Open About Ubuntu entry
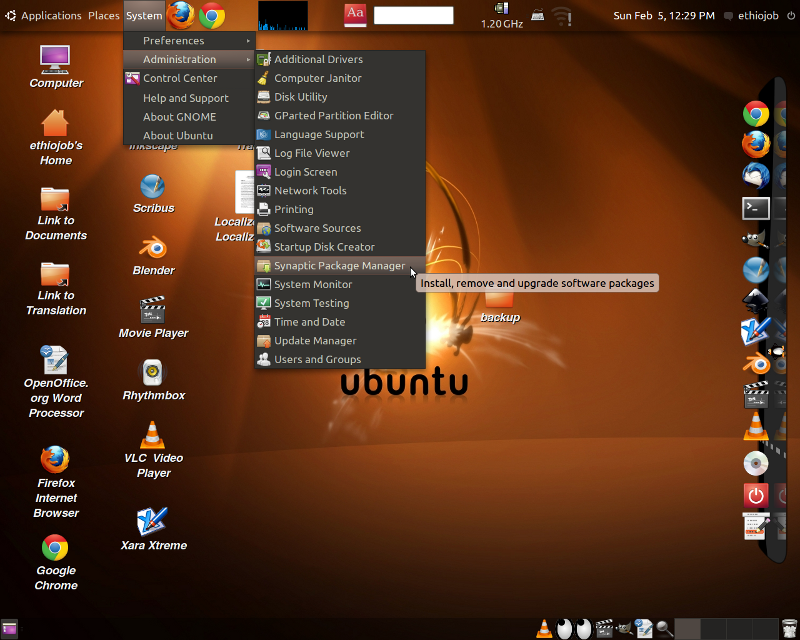This screenshot has width=800, height=640. (x=189, y=136)
